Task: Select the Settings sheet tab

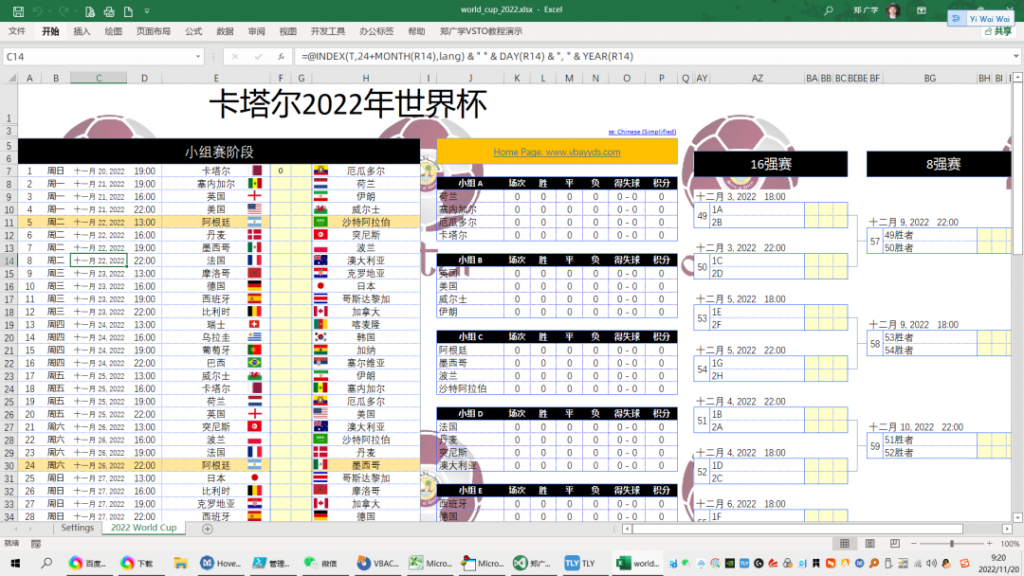Action: (77, 528)
